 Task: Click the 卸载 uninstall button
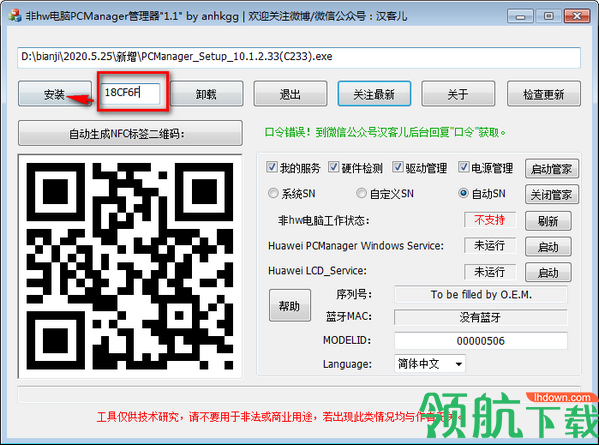pyautogui.click(x=206, y=94)
